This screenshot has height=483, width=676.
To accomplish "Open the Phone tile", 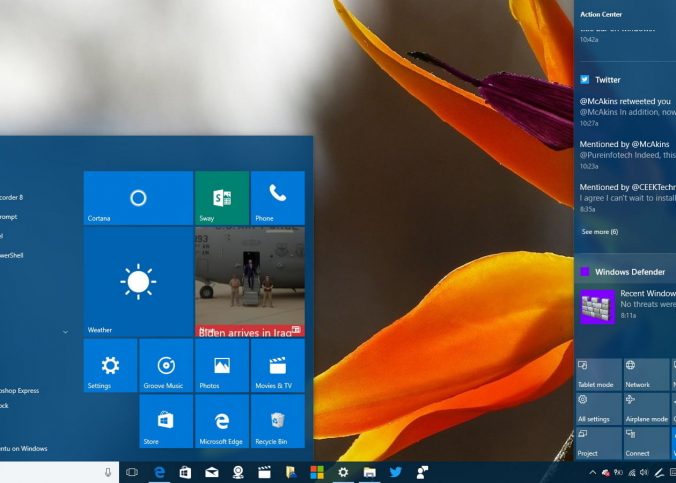I will coord(277,198).
